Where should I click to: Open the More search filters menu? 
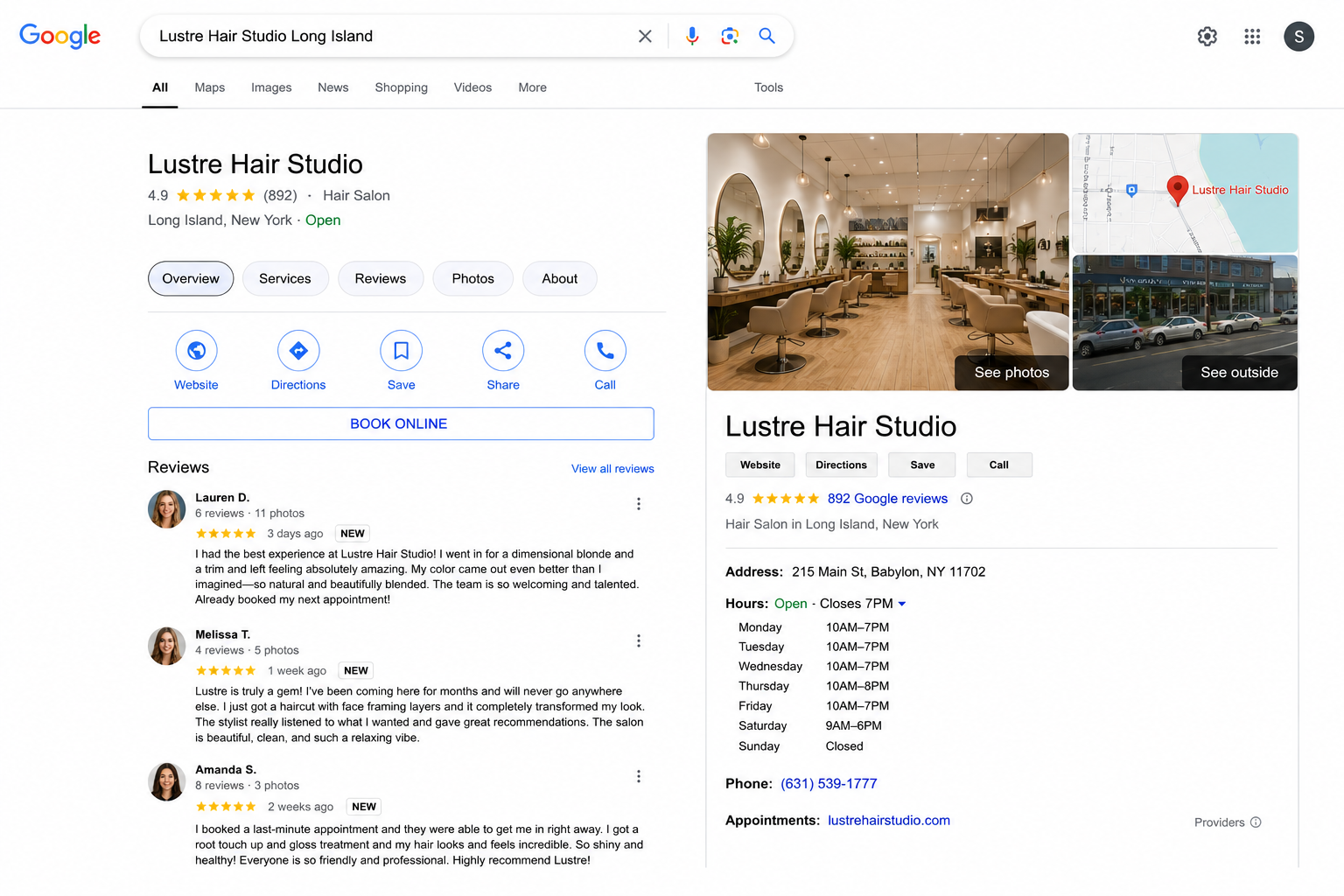coord(532,87)
